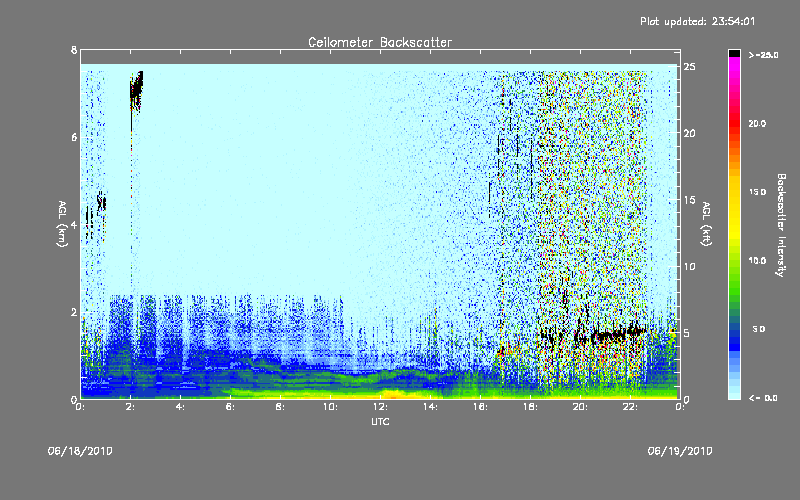This screenshot has height=500, width=800.
Task: Click the 6 km tick label on left axis
Action: [74, 137]
